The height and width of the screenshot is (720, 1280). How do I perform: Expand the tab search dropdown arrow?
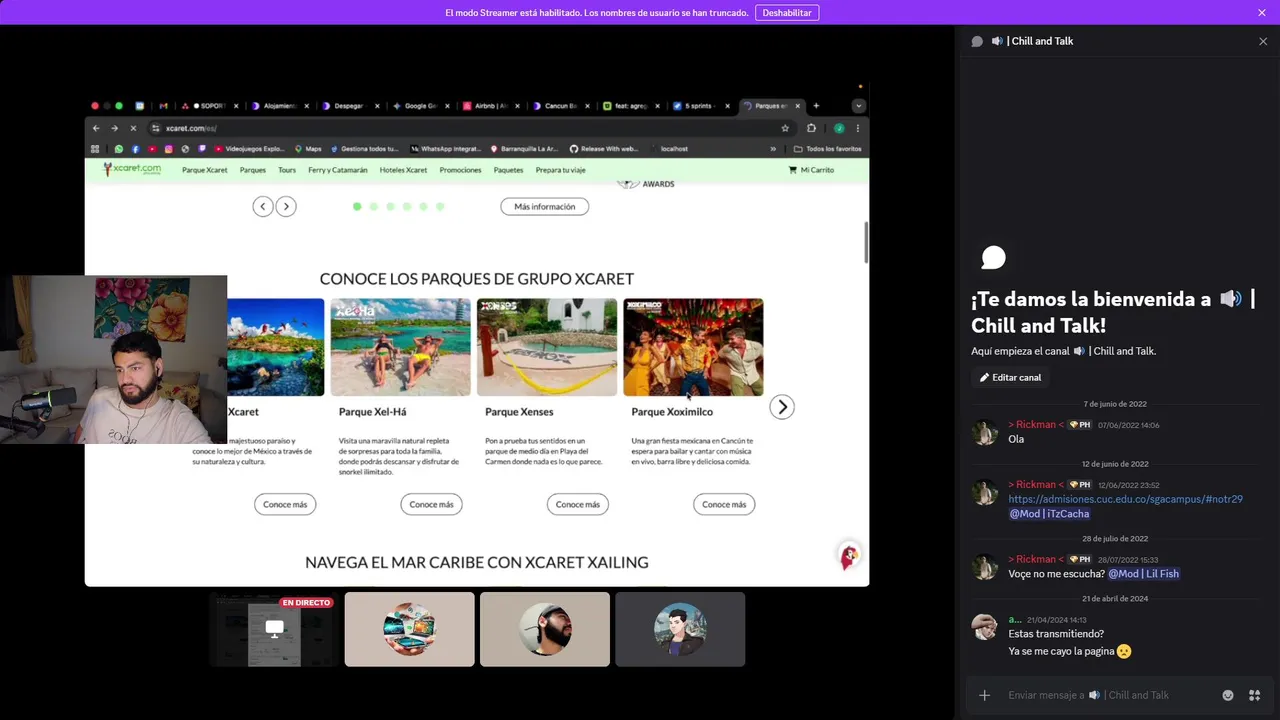(858, 106)
